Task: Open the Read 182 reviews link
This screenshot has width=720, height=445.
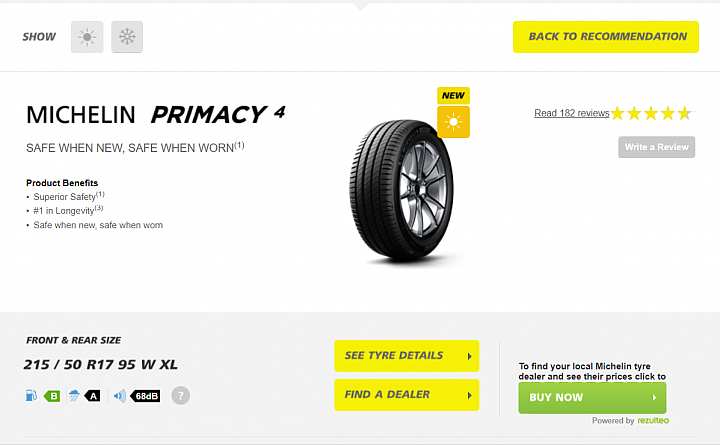Action: (x=572, y=113)
